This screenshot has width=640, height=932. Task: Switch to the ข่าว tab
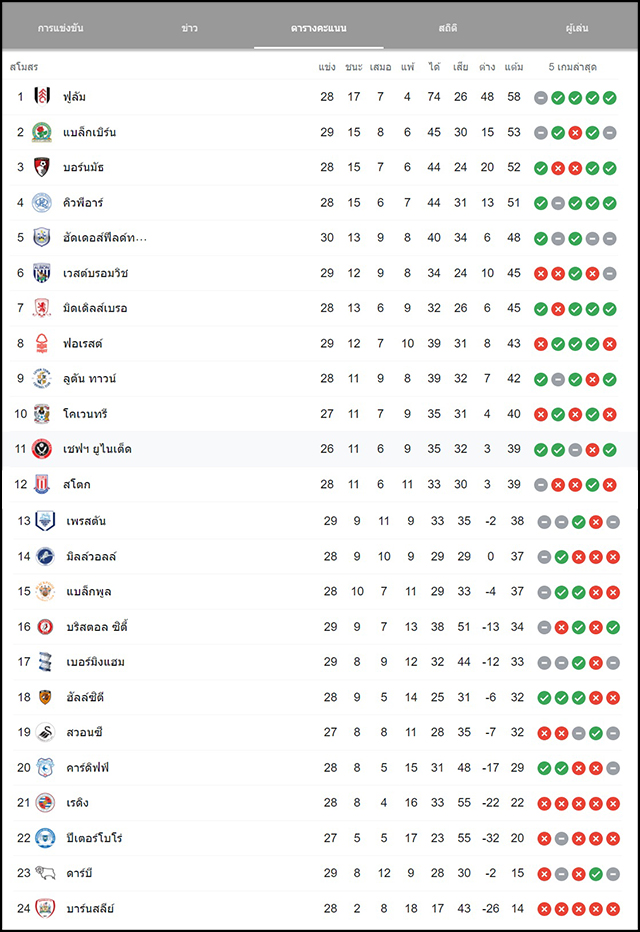tap(190, 28)
